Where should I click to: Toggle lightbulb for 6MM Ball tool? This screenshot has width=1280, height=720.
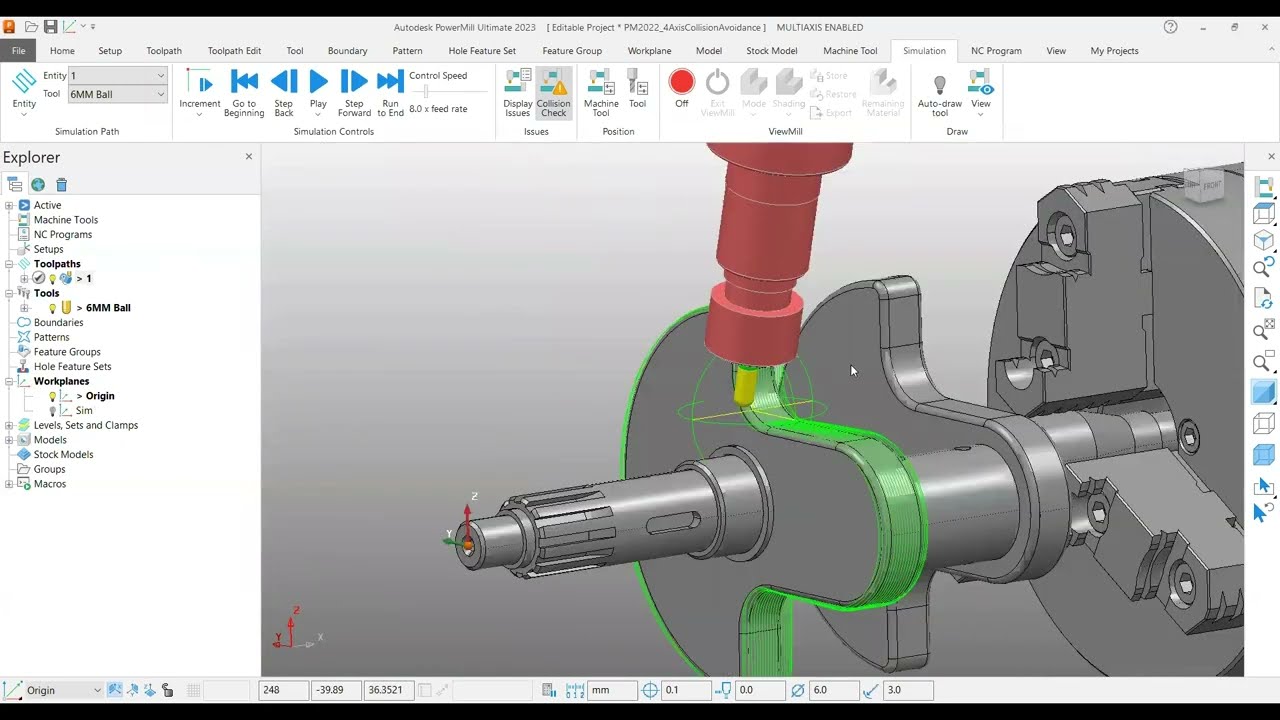click(52, 308)
